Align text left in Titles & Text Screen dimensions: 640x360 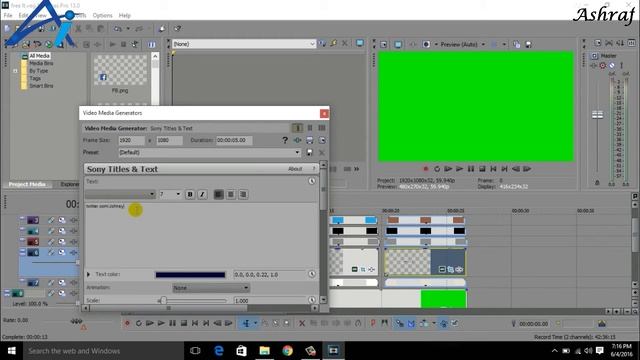click(x=218, y=195)
